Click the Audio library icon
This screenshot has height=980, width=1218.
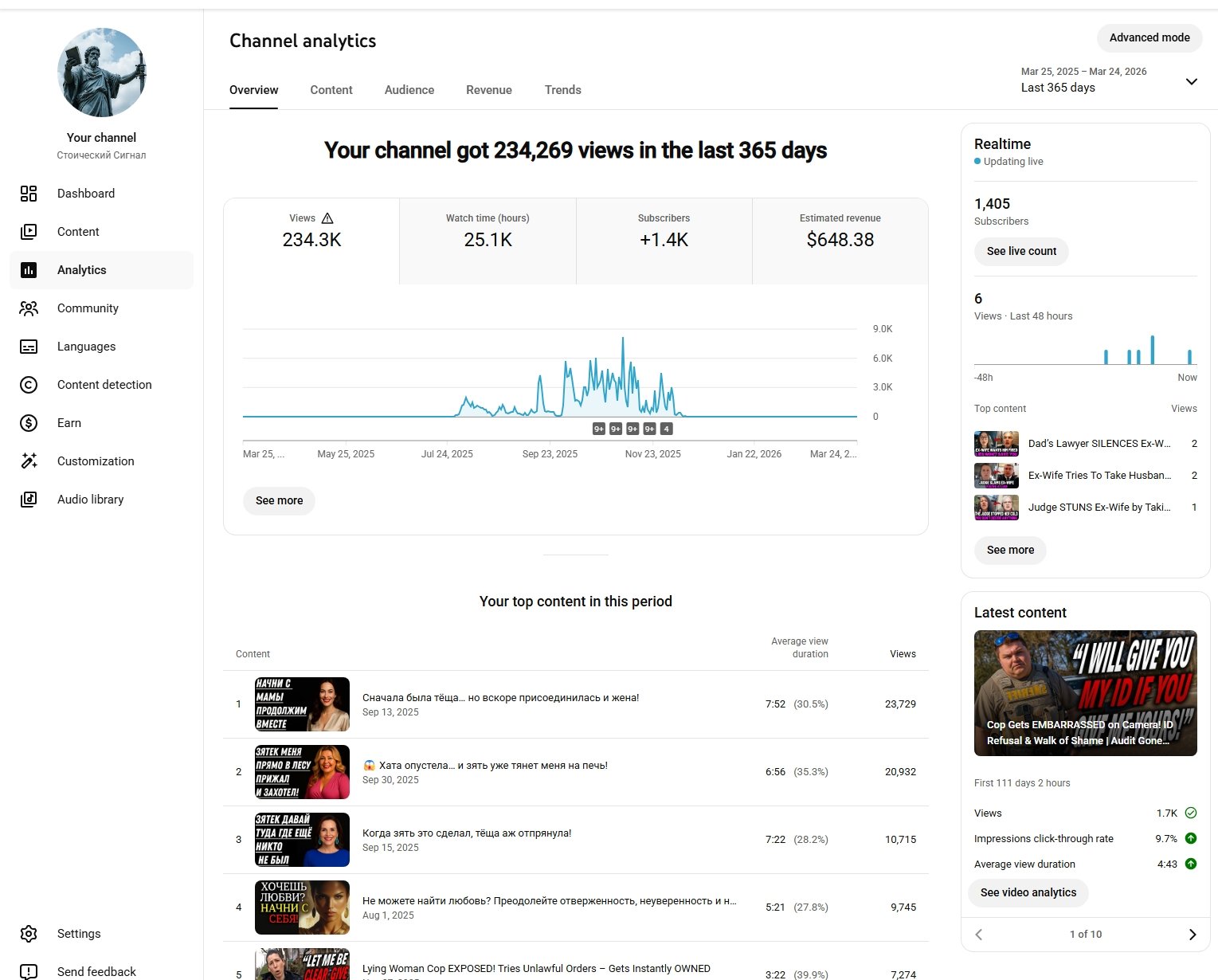coord(29,500)
